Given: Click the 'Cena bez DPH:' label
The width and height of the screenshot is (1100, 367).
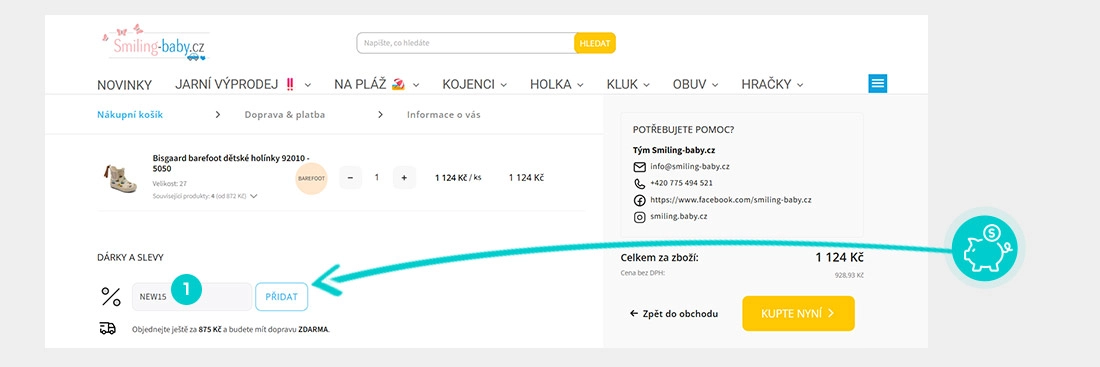Looking at the screenshot, I should [x=642, y=272].
